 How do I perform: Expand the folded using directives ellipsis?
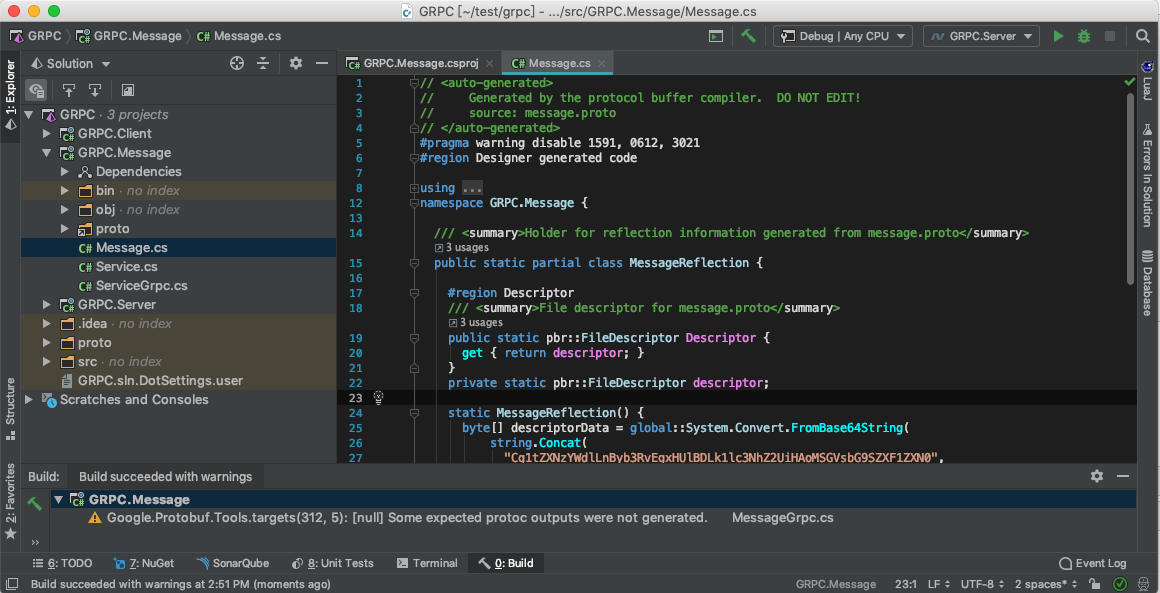tap(472, 188)
